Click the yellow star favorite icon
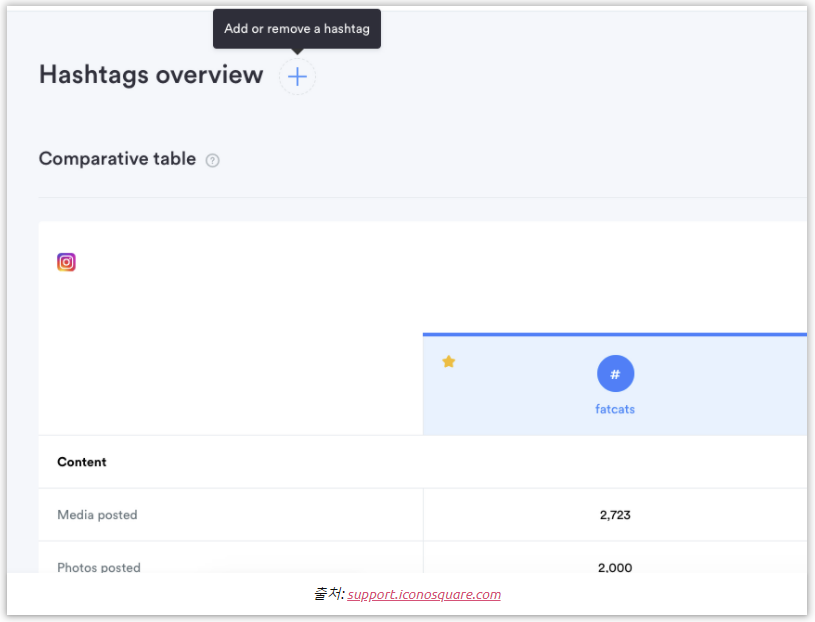 (448, 361)
